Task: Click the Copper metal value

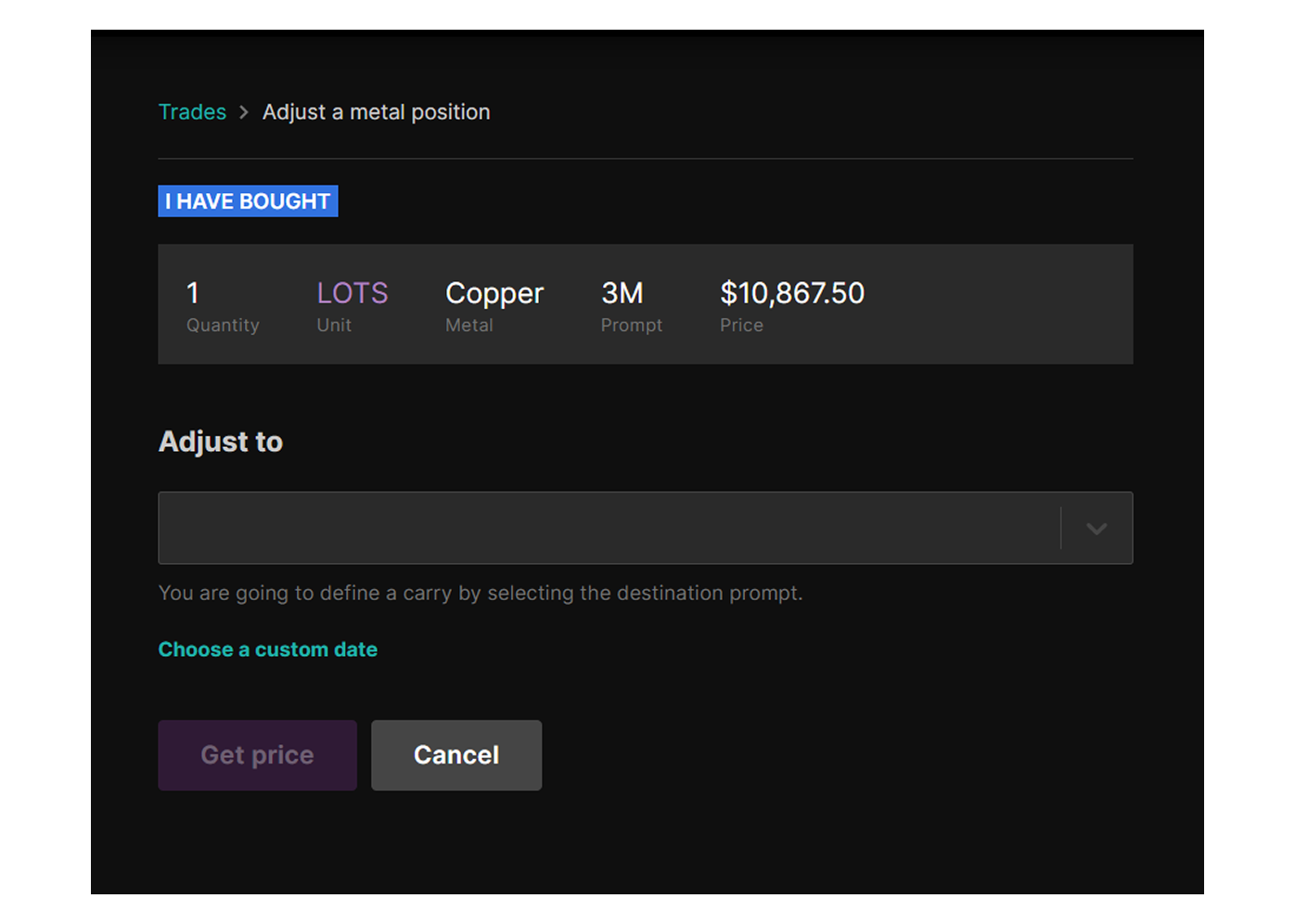Action: click(x=494, y=293)
